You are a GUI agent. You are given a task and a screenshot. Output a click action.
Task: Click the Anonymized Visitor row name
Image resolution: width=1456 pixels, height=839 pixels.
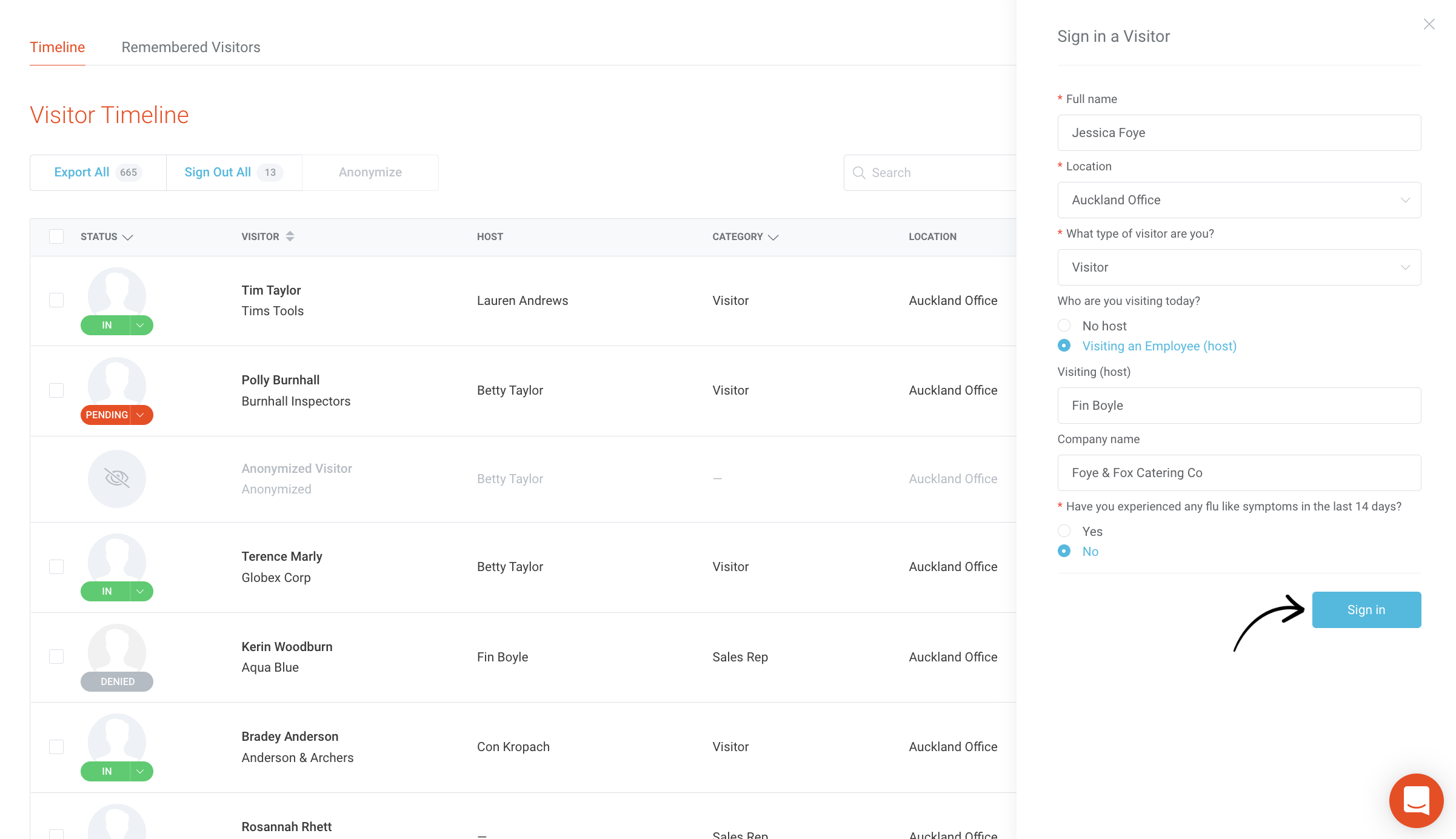296,469
